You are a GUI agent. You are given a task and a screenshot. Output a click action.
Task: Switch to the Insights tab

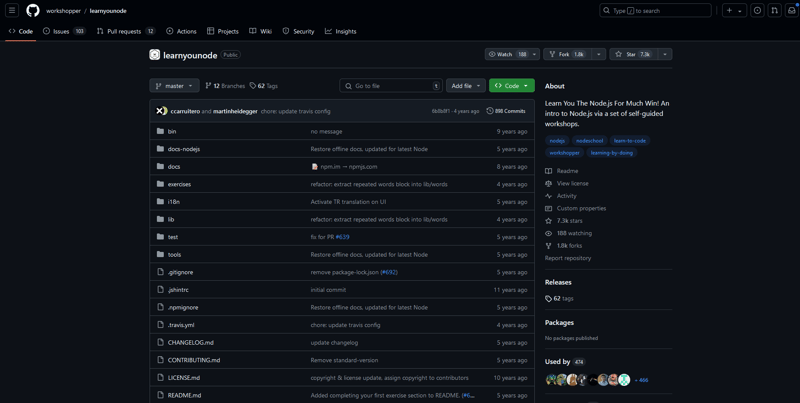click(340, 31)
